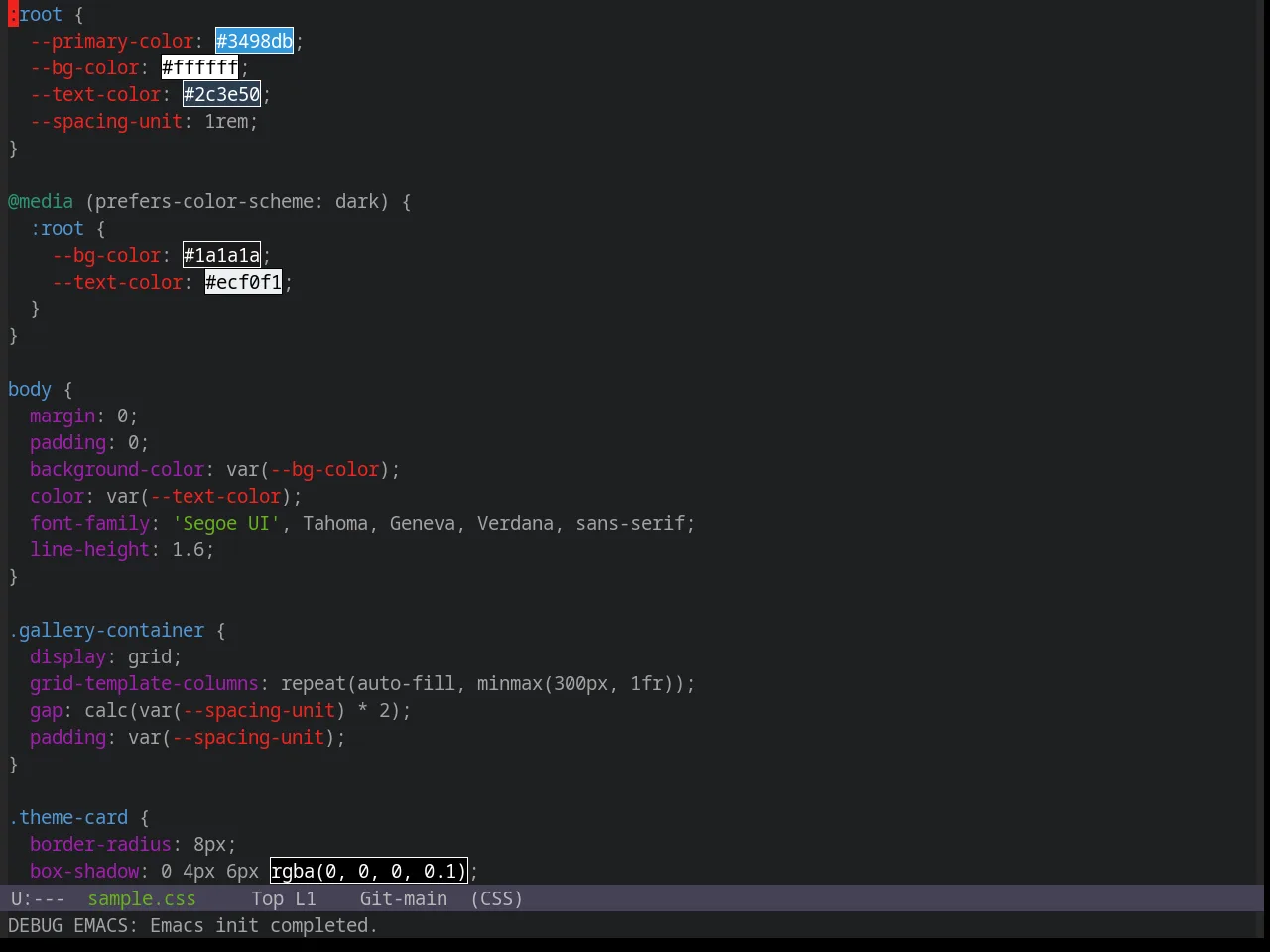Click the .theme-card selector
Viewport: 1270px width, 952px height.
[x=68, y=817]
